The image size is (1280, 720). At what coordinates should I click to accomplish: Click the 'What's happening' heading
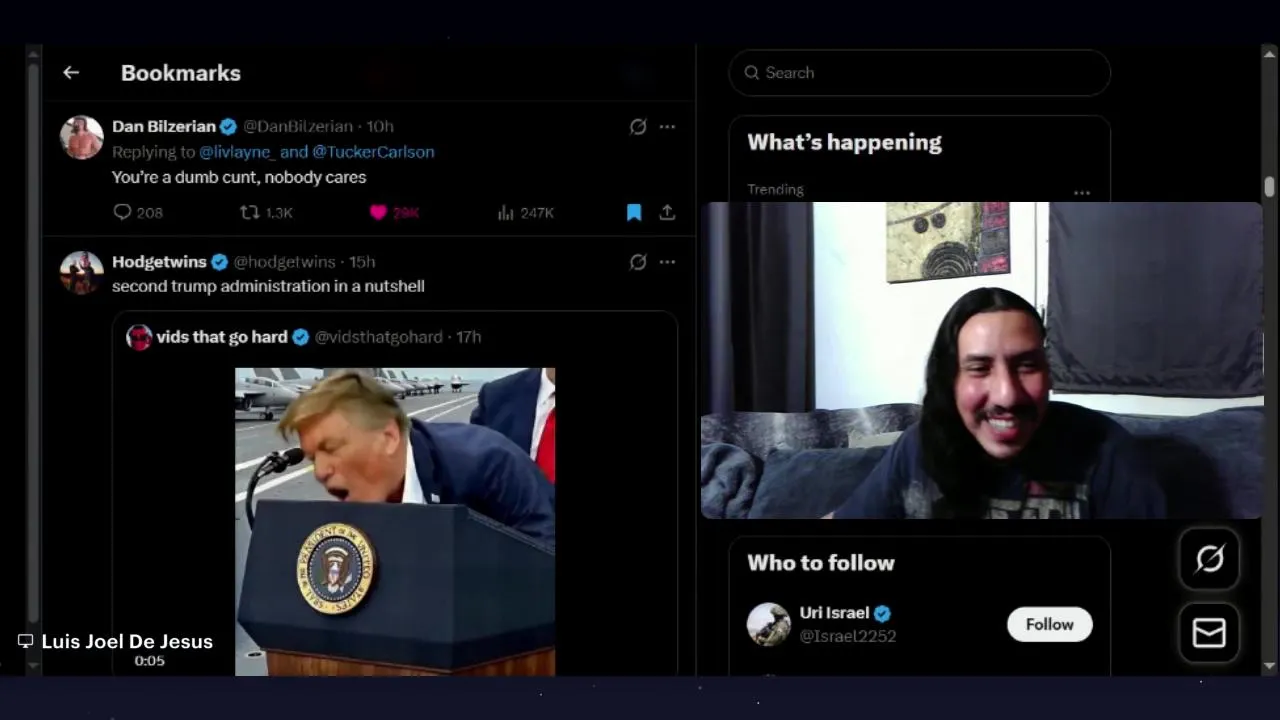tap(845, 142)
